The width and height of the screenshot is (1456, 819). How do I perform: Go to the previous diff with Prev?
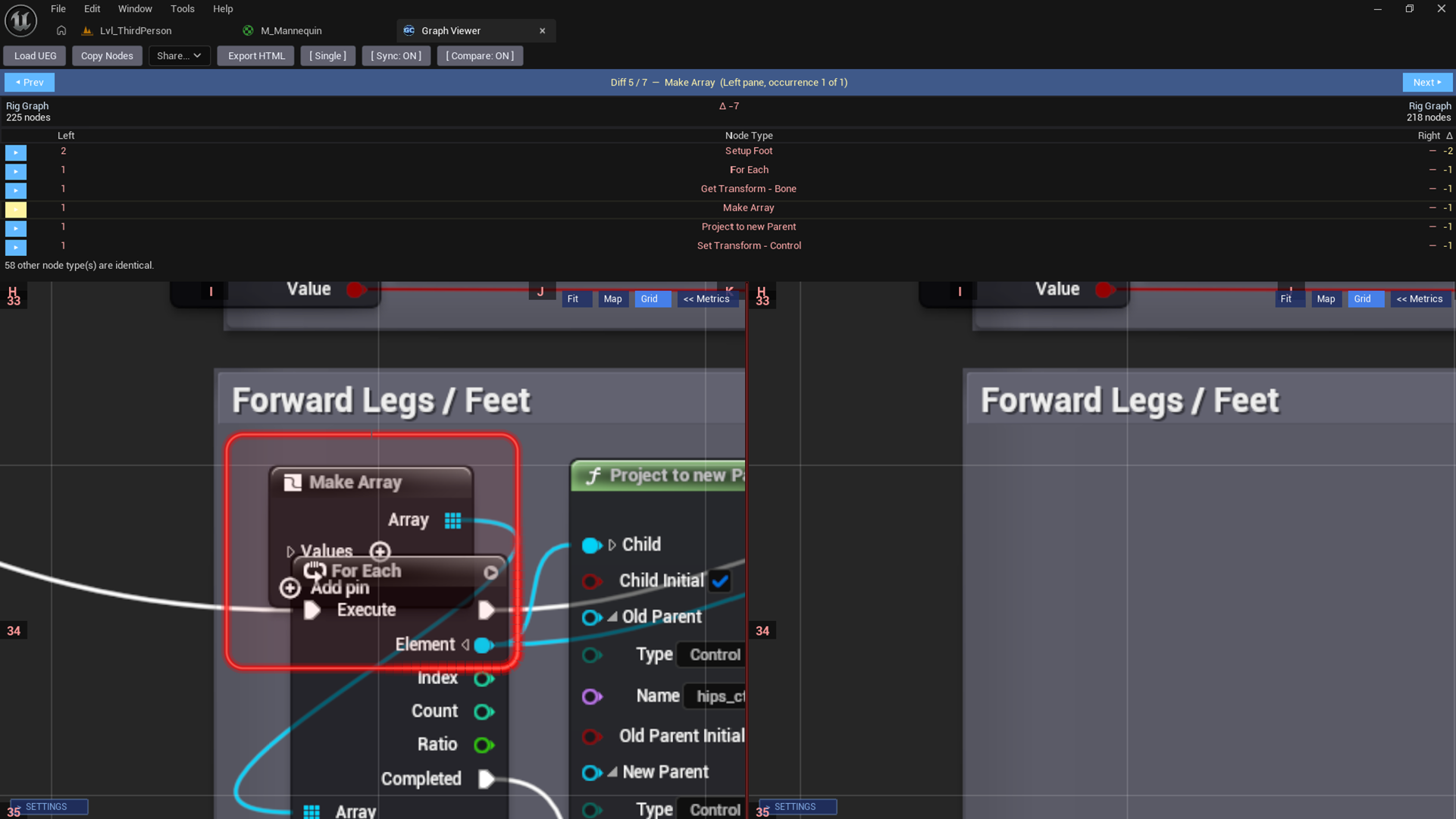(x=30, y=83)
